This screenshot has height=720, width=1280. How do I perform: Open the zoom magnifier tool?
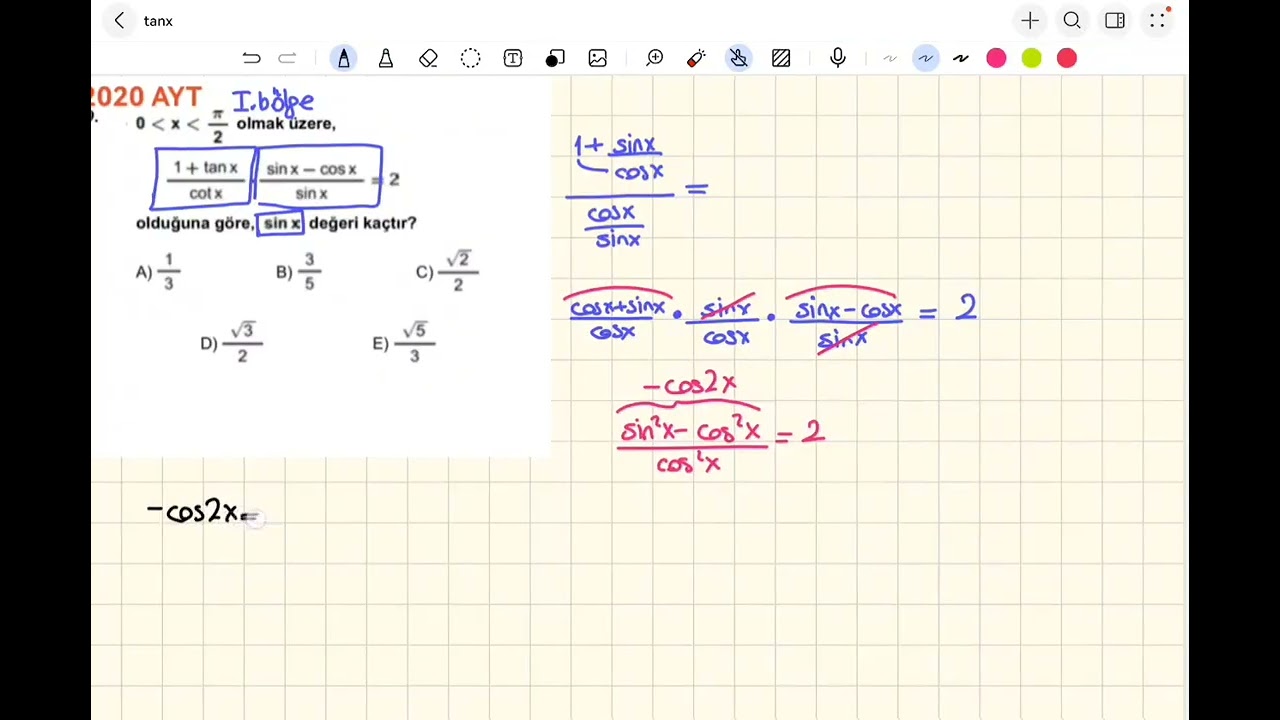pyautogui.click(x=655, y=59)
